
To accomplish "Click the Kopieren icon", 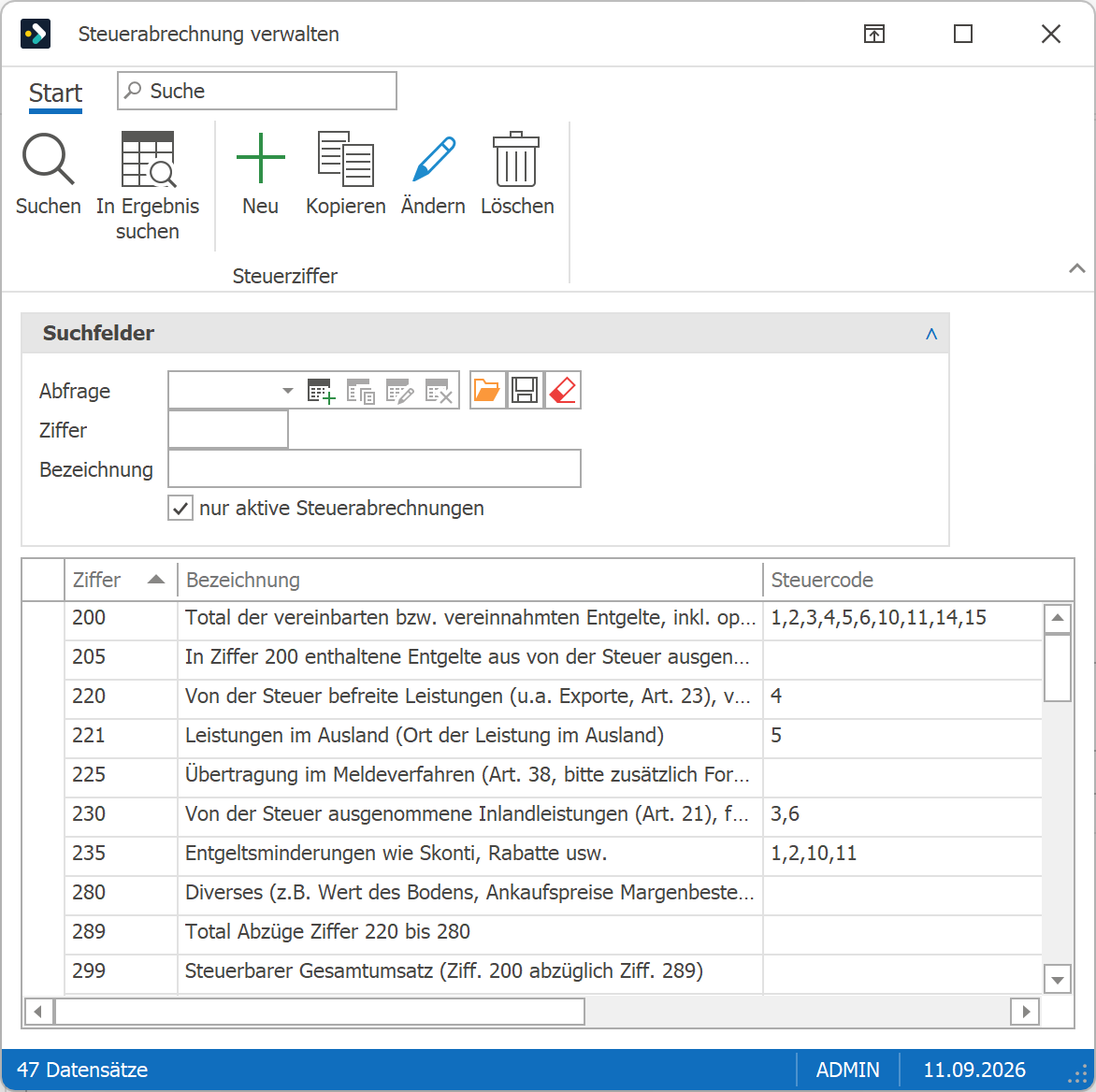I will pos(345,159).
